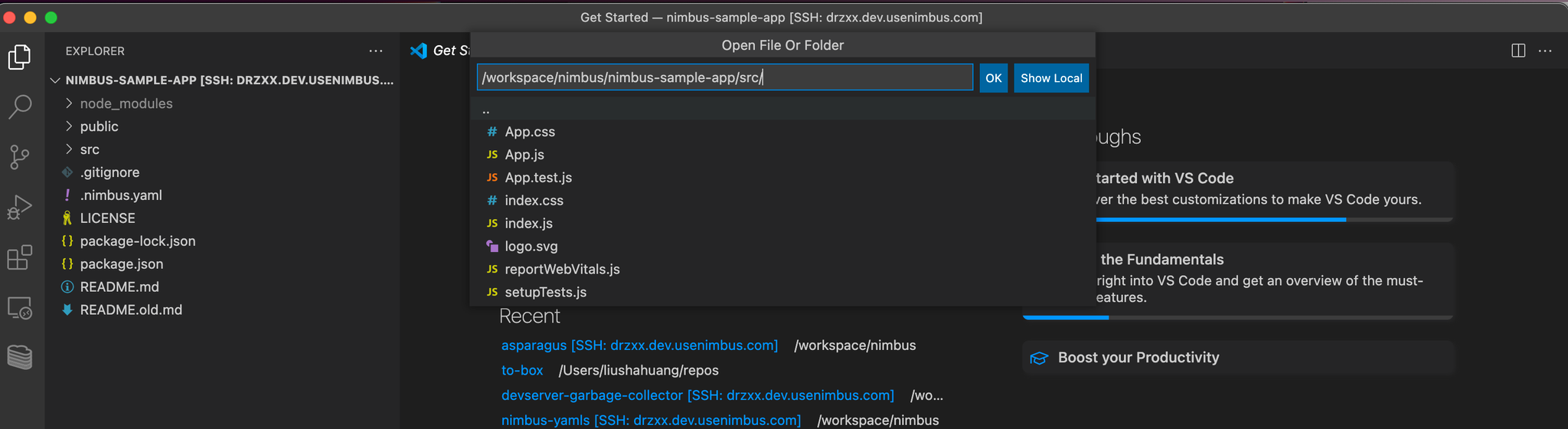This screenshot has width=1568, height=429.
Task: Select App.js in the file list
Action: pos(782,155)
